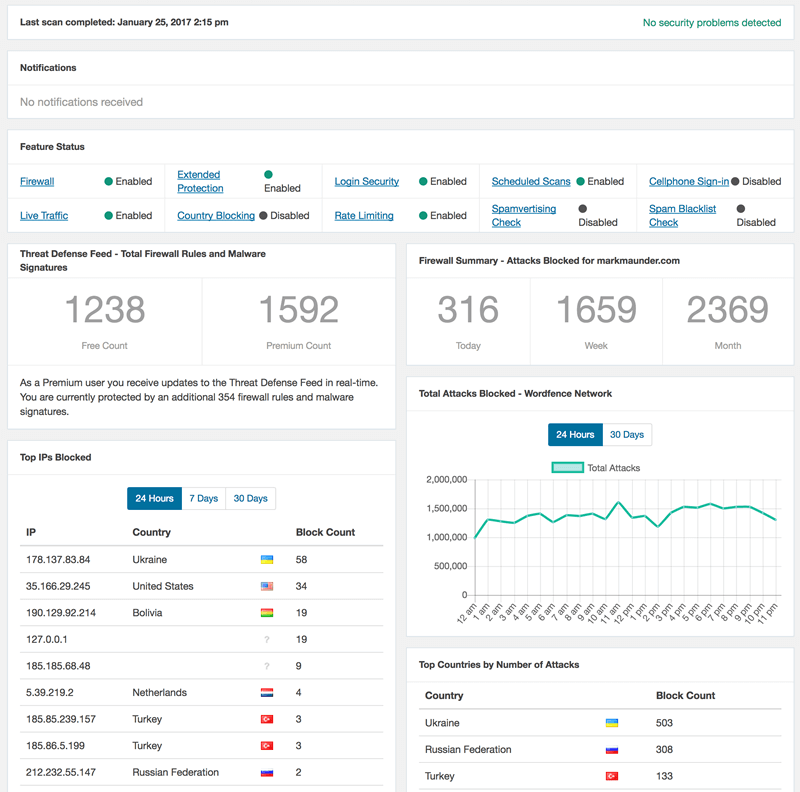Click the Ukraine flag icon in Top IPs
This screenshot has width=800, height=792.
click(x=266, y=560)
